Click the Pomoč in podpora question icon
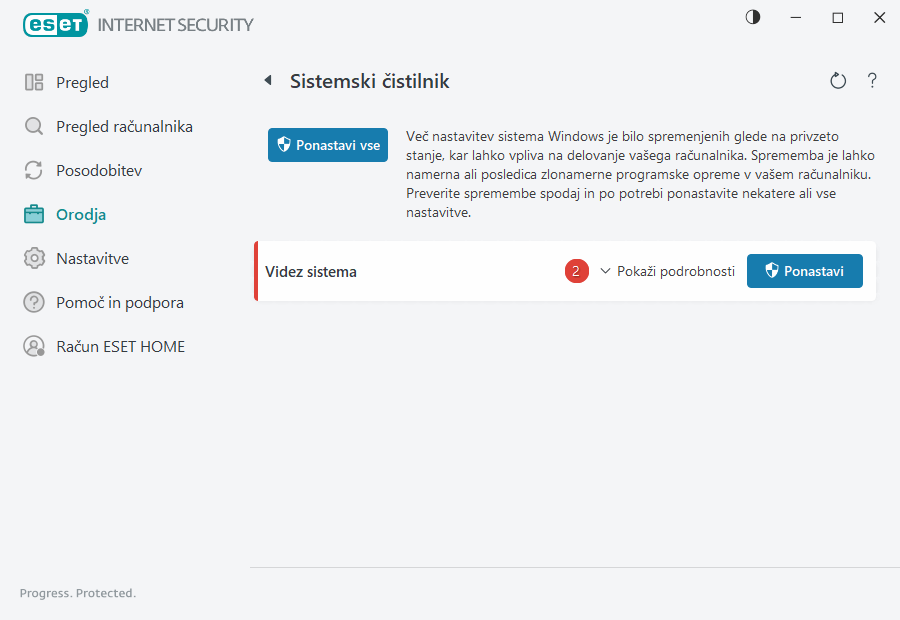Screen dimensions: 900x620 [34, 303]
